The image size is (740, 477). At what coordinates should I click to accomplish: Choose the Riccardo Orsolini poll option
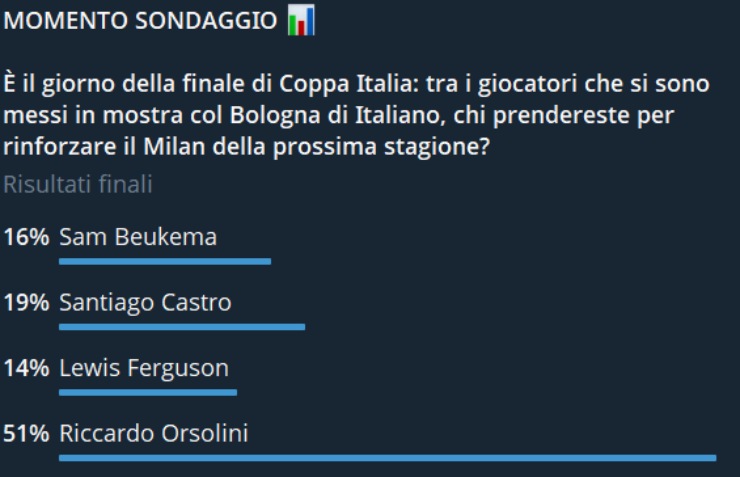click(x=154, y=433)
